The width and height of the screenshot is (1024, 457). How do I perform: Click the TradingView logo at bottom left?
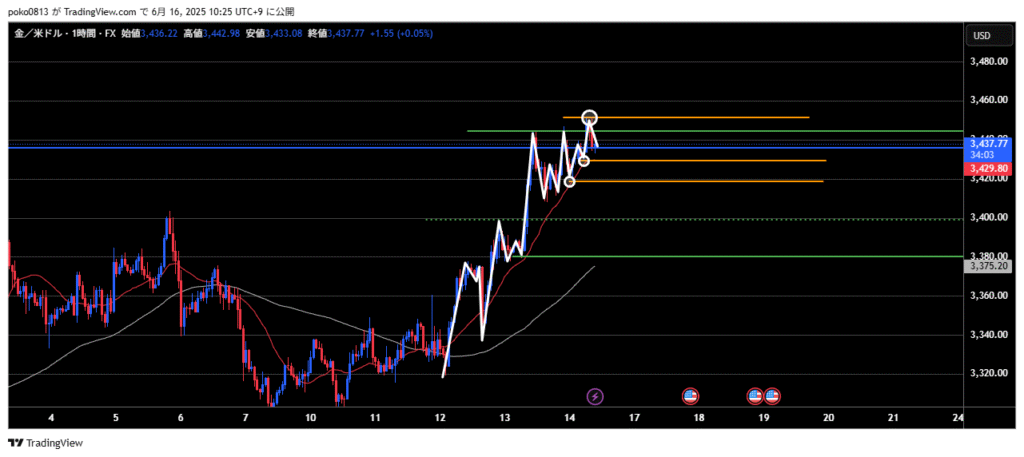click(46, 443)
